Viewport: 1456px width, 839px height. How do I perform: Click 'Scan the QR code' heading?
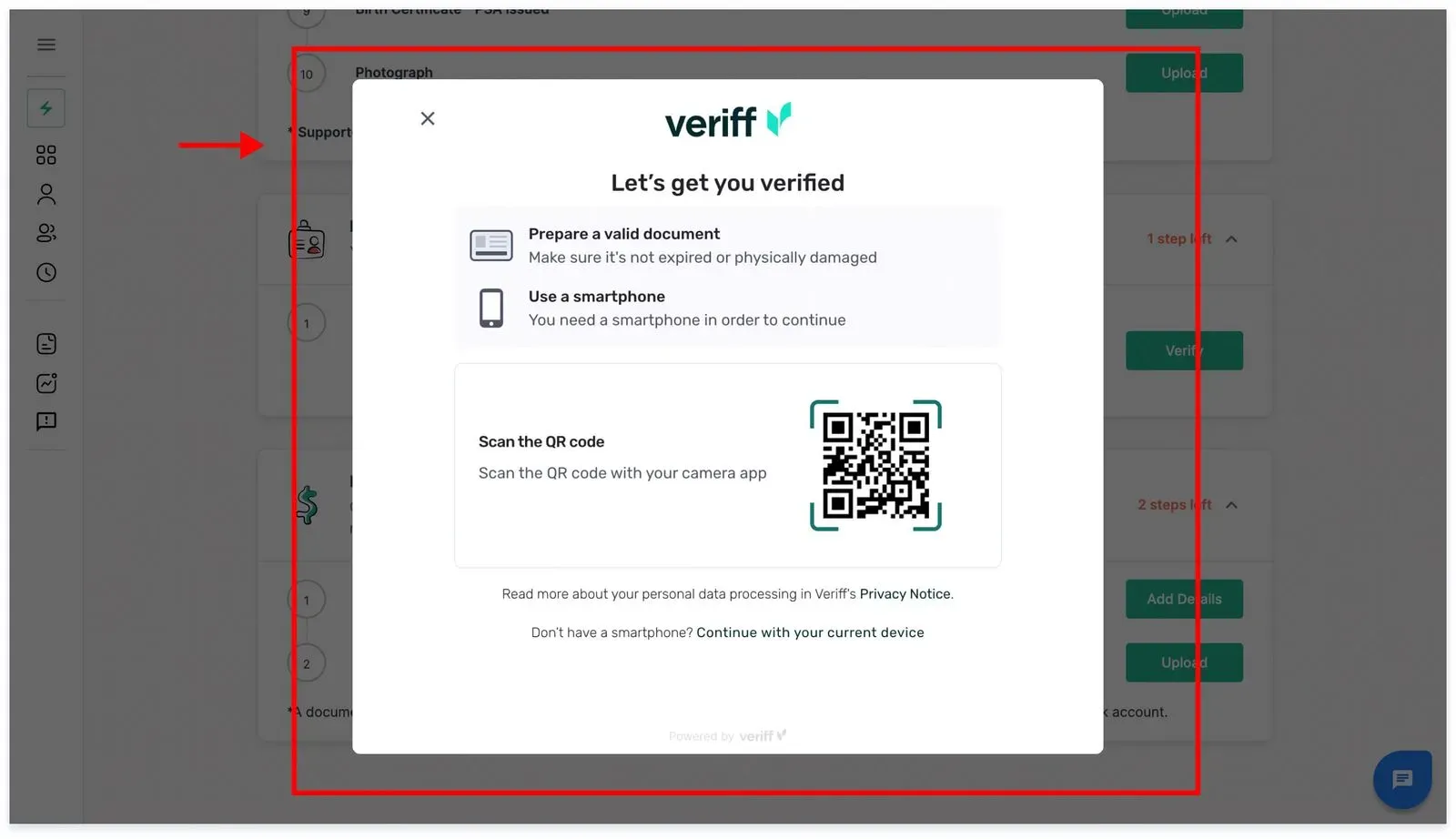point(541,441)
